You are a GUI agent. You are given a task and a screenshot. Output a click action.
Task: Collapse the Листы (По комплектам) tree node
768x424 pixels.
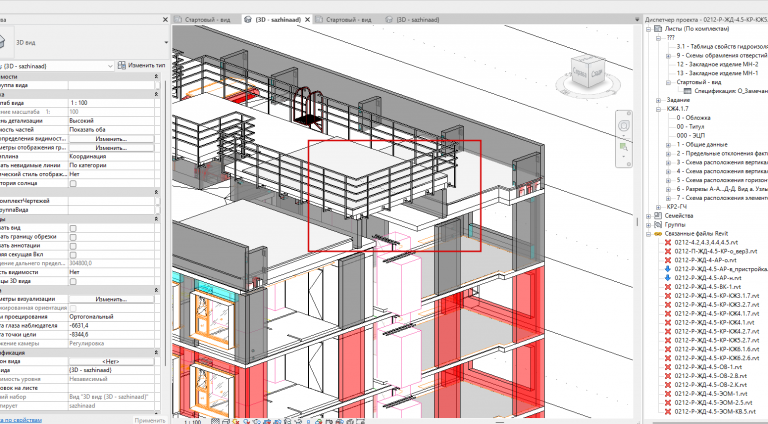(648, 29)
